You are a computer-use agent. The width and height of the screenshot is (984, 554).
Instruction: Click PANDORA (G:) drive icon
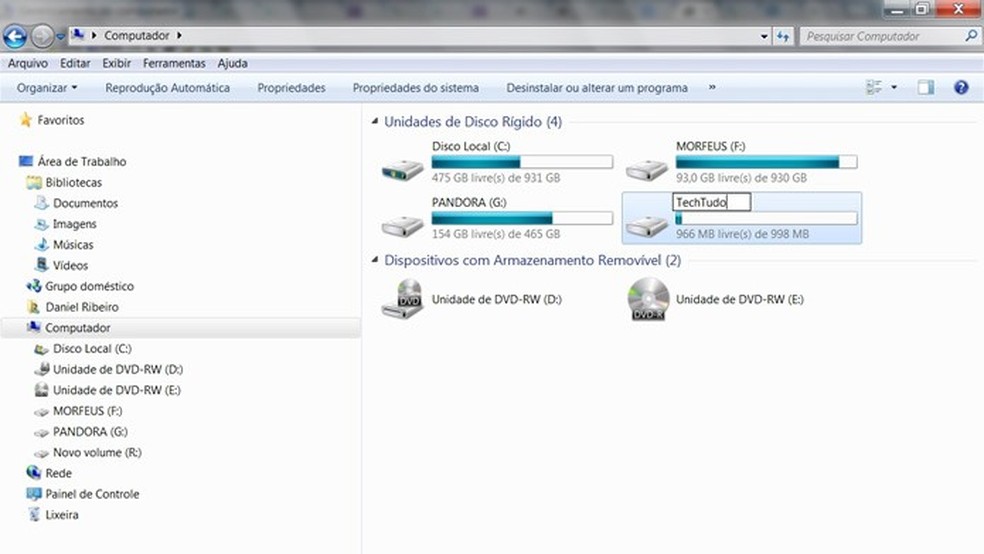pos(403,225)
